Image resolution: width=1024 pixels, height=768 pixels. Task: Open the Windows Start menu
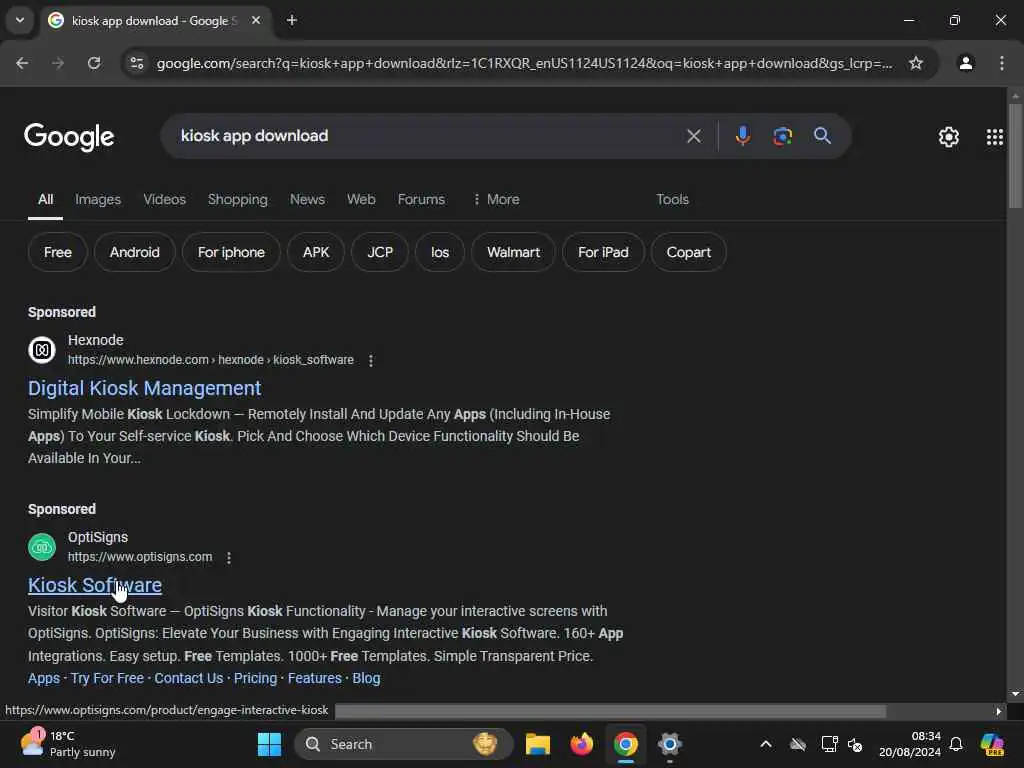coord(269,744)
